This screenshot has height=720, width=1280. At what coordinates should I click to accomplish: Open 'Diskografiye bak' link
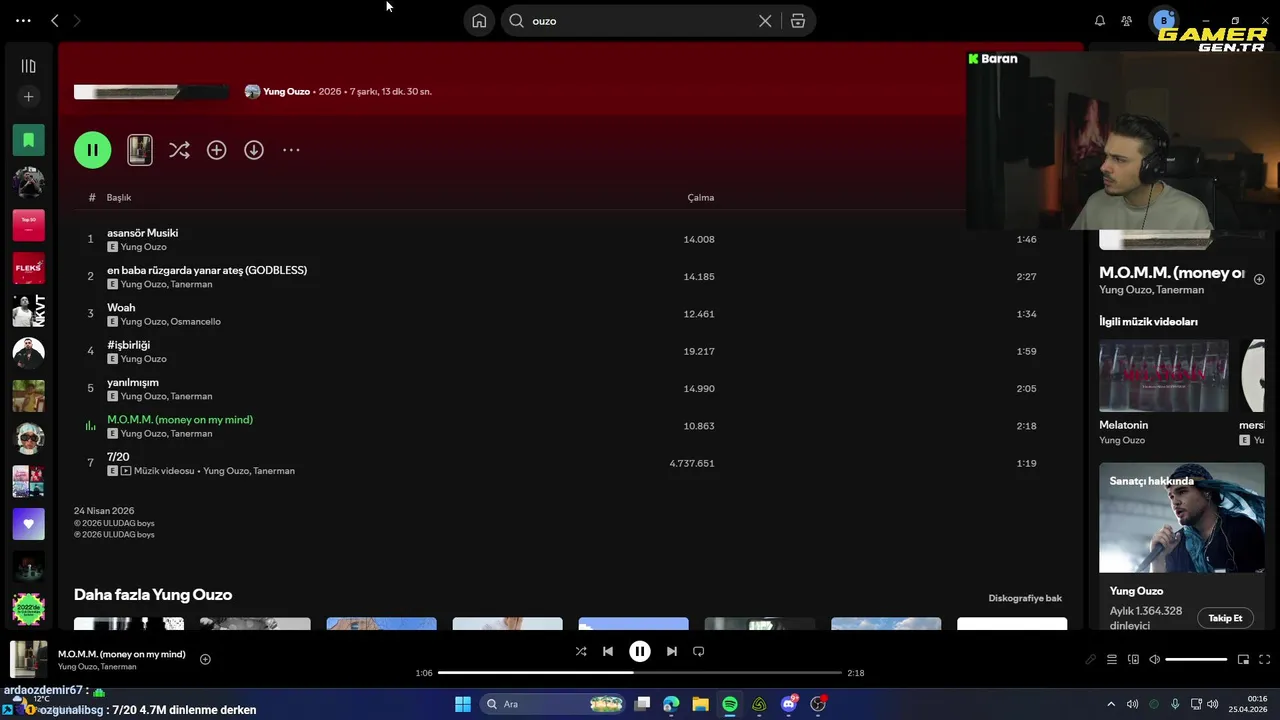coord(1025,598)
